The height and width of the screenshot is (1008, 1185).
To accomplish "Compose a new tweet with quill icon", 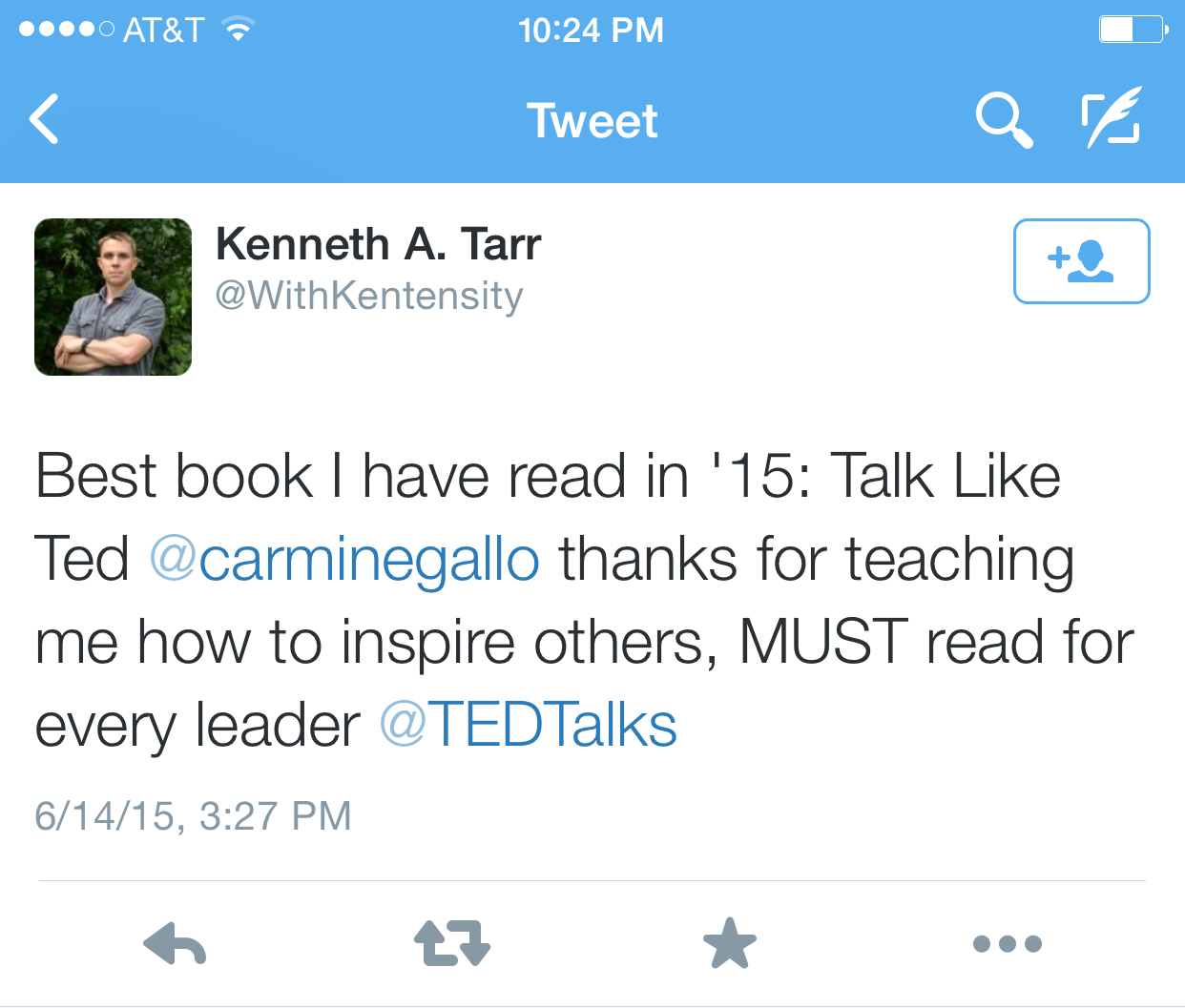I will [1112, 116].
